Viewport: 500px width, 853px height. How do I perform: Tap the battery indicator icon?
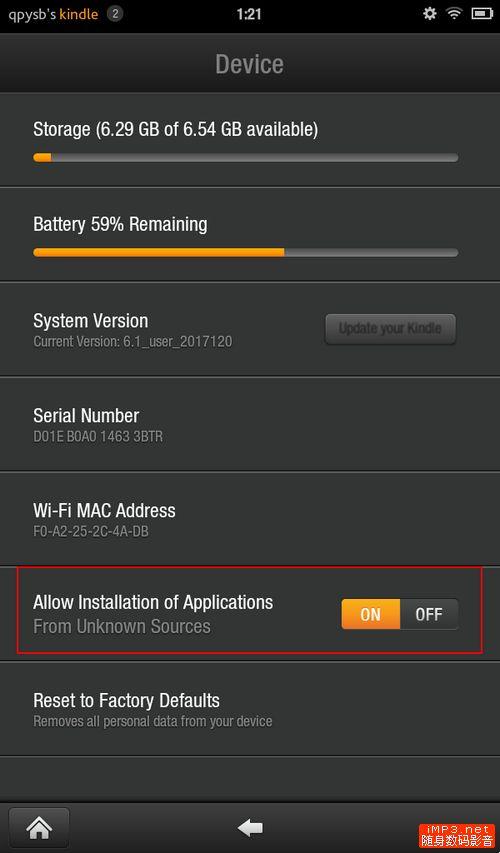coord(482,14)
